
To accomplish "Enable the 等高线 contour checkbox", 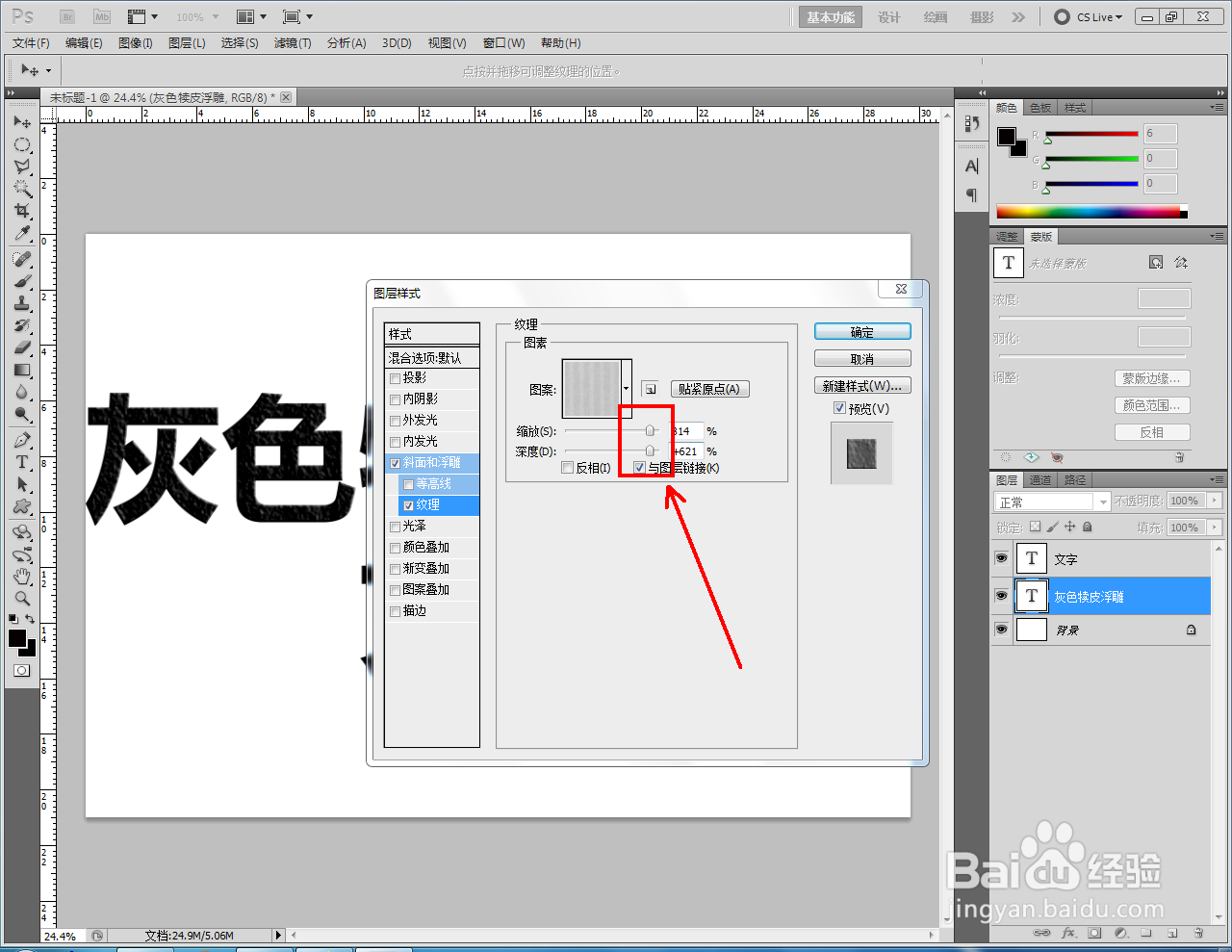I will (x=408, y=484).
